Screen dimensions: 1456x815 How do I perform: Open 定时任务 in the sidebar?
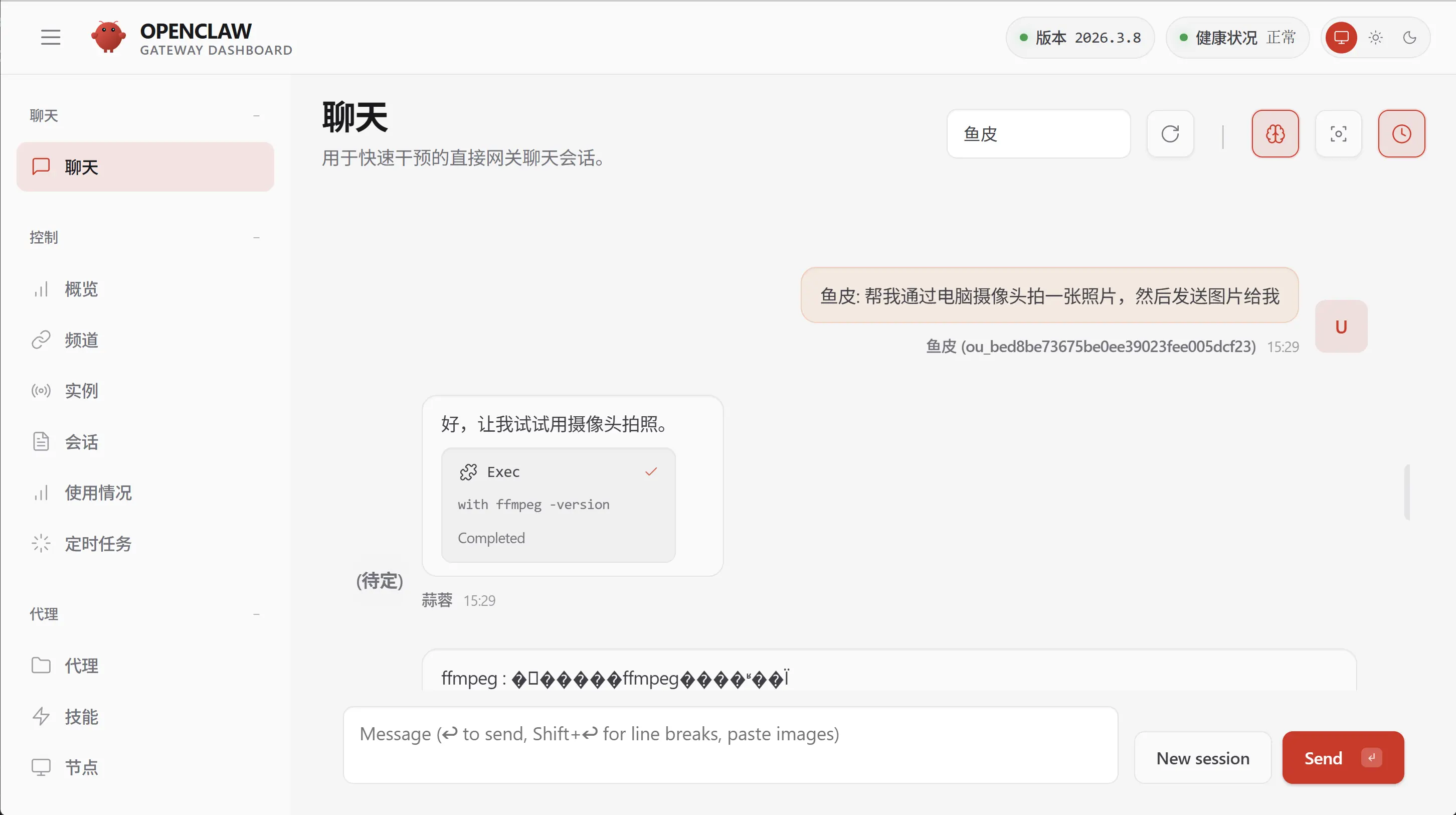[98, 544]
